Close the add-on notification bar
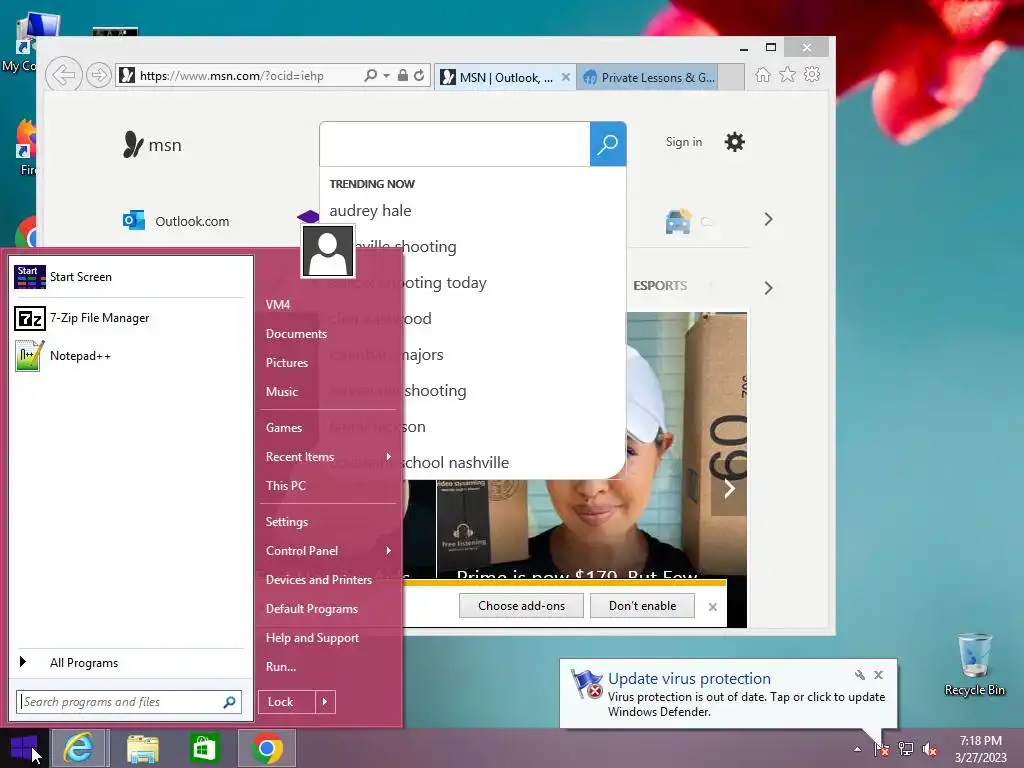 click(712, 607)
